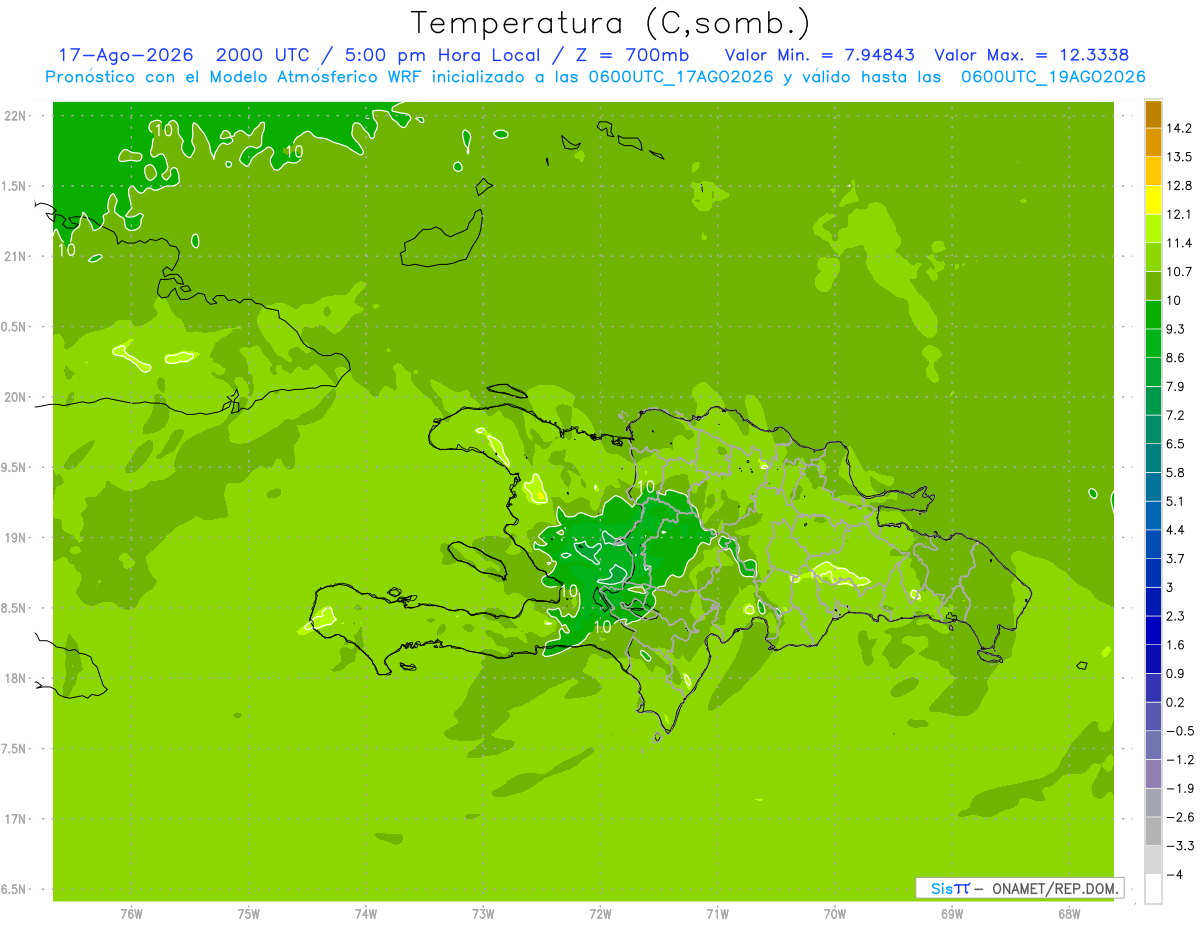Click the colorbar value 12.1
Viewport: 1200px width, 927px height.
1181,214
